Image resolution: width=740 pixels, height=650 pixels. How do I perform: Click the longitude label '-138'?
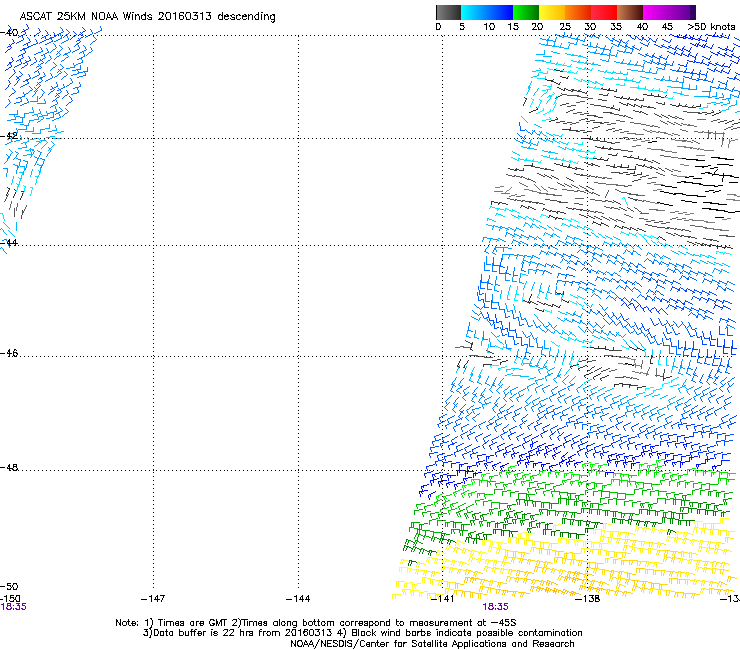click(588, 599)
